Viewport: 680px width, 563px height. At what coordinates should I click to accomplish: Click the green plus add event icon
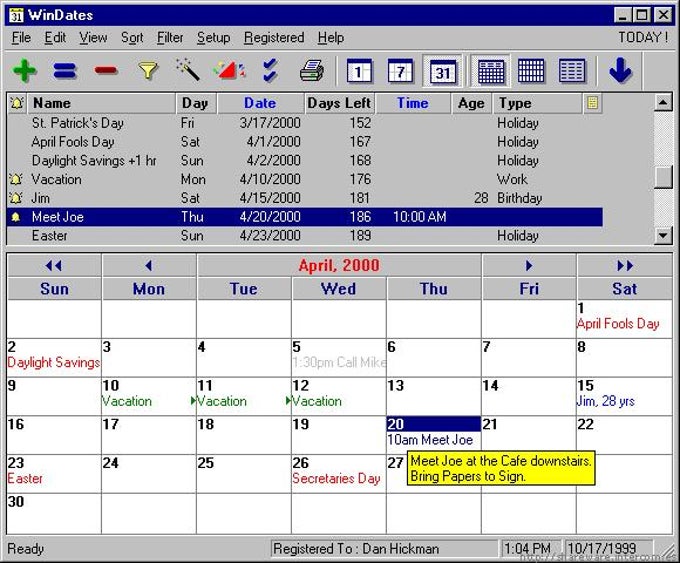click(x=25, y=70)
